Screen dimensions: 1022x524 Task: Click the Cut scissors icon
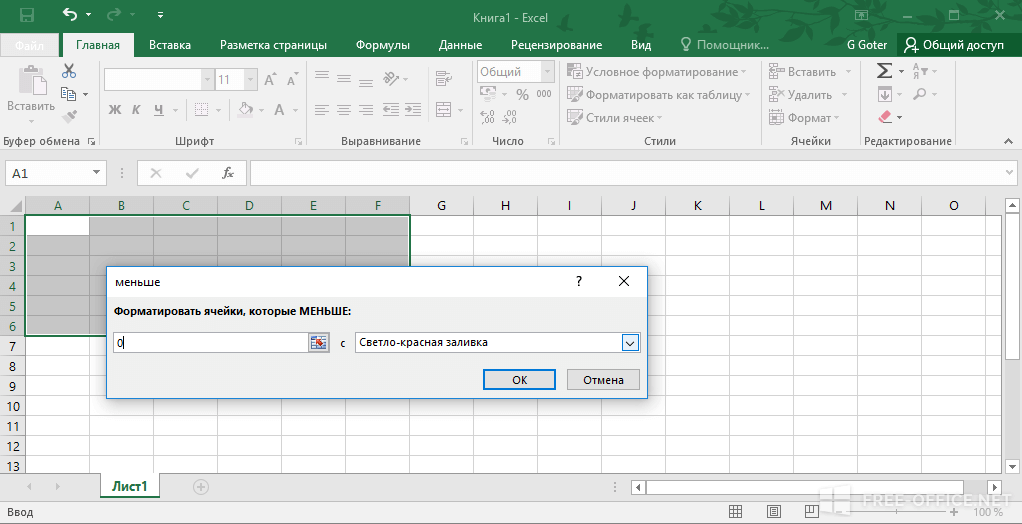[69, 71]
